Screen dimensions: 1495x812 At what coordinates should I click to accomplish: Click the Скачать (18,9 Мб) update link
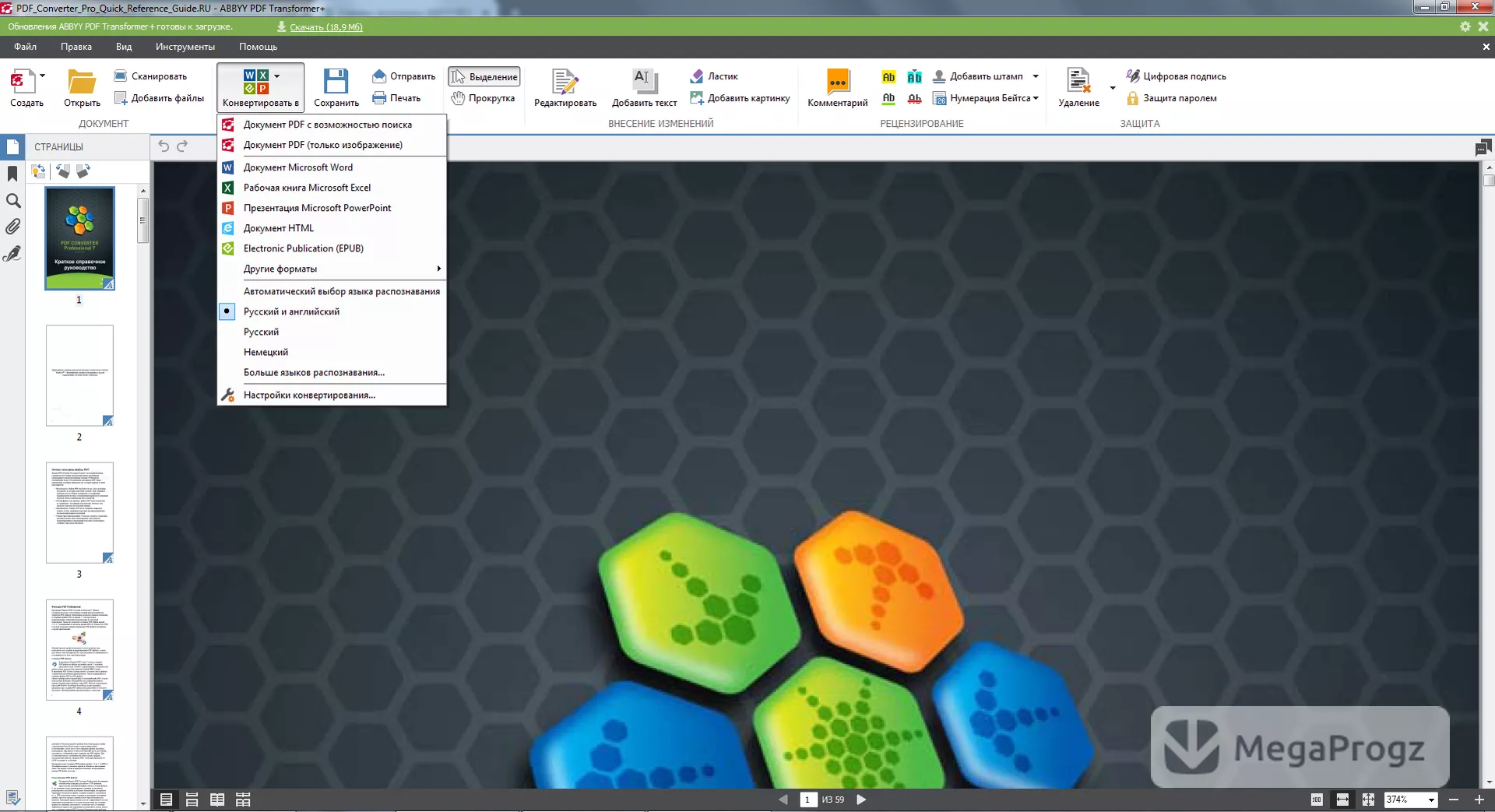[x=326, y=26]
